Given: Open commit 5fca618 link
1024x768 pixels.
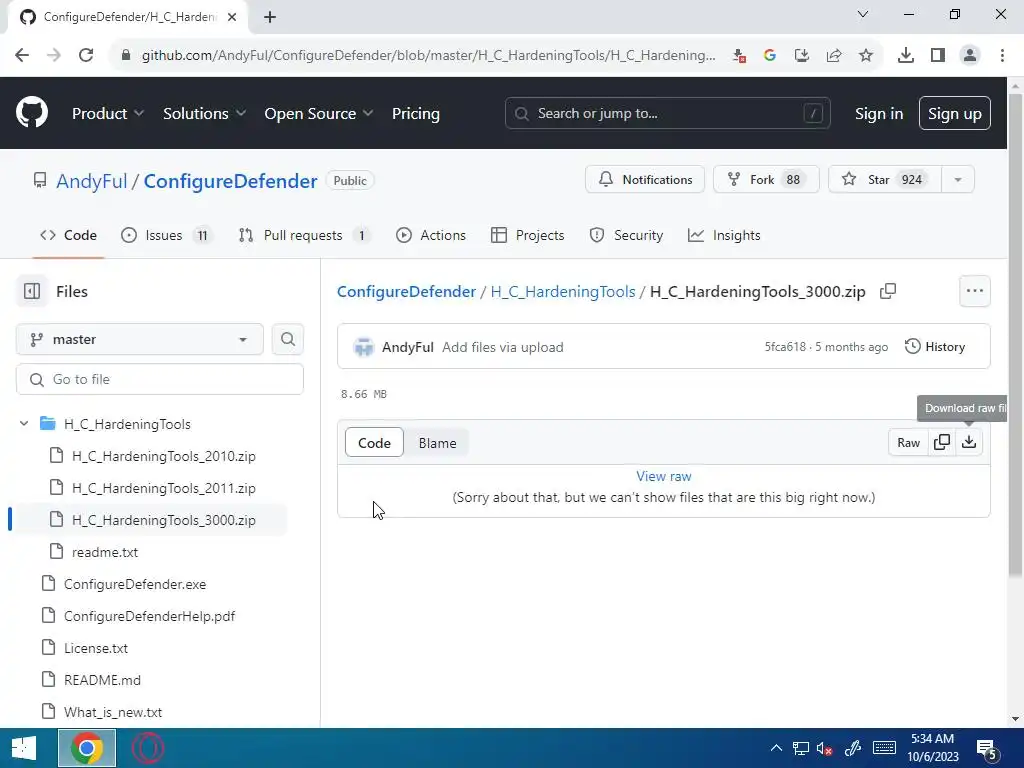Looking at the screenshot, I should coord(785,347).
